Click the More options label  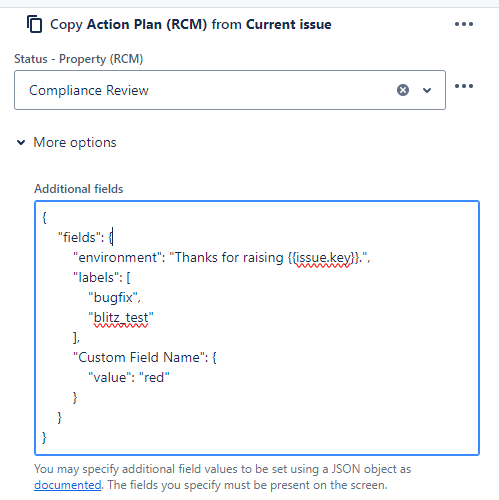(x=75, y=143)
